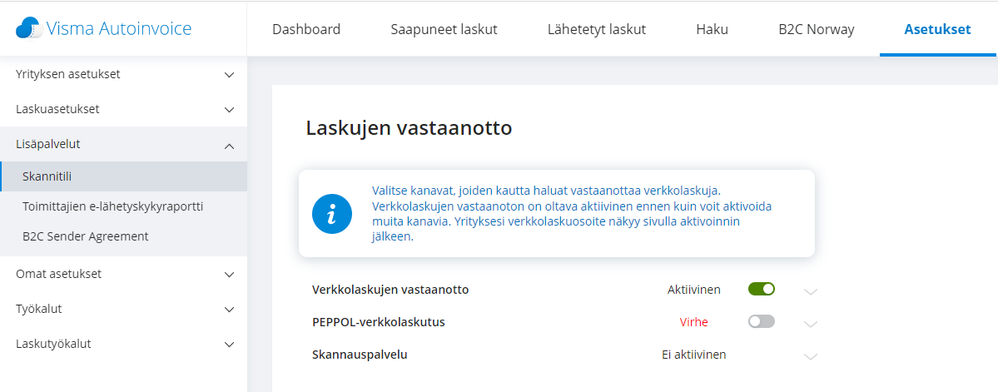The image size is (998, 392).
Task: Click the Laskujen vastaanotto heading
Action: [x=409, y=128]
